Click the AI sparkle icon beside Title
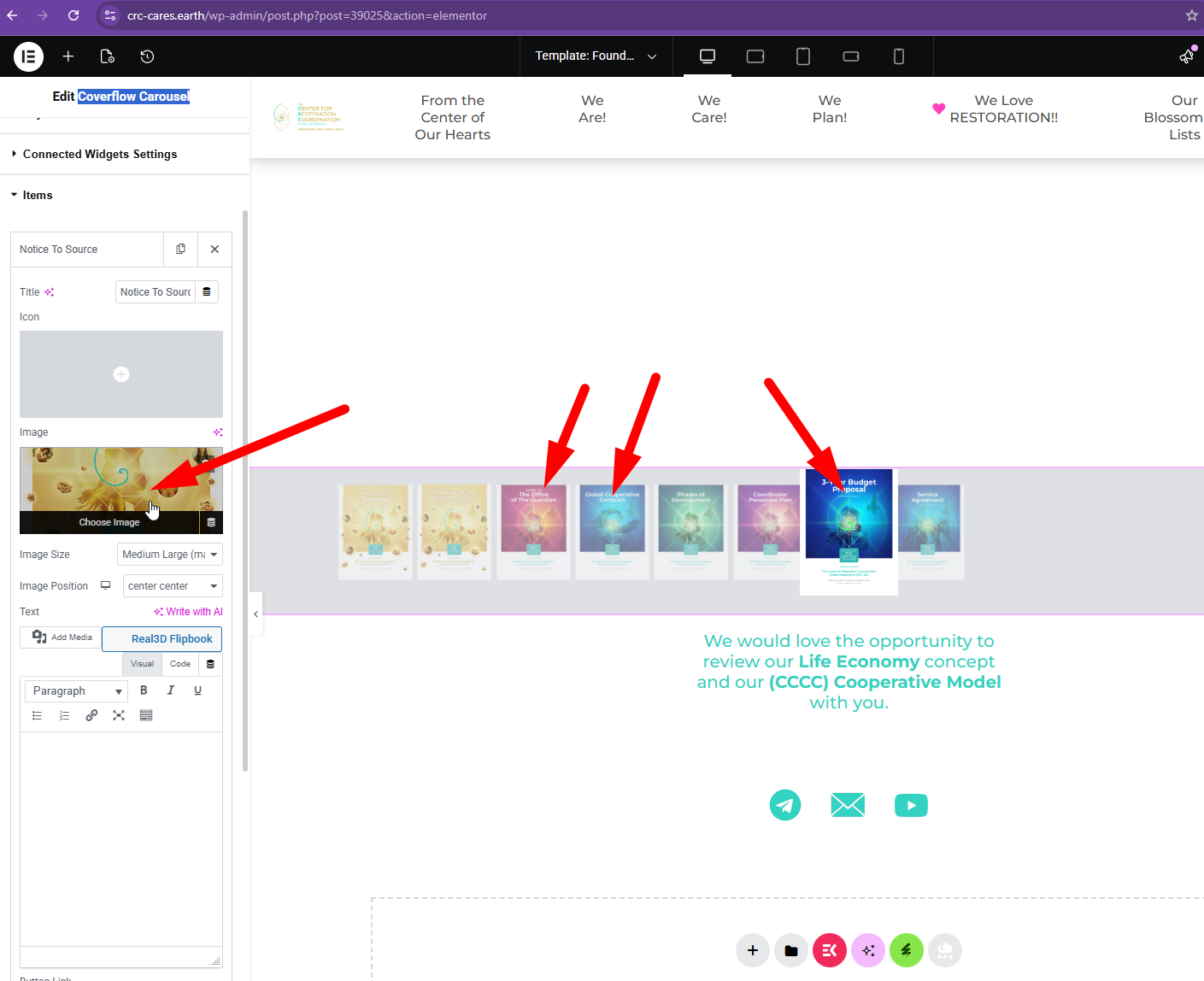Viewport: 1204px width, 981px height. [x=50, y=292]
